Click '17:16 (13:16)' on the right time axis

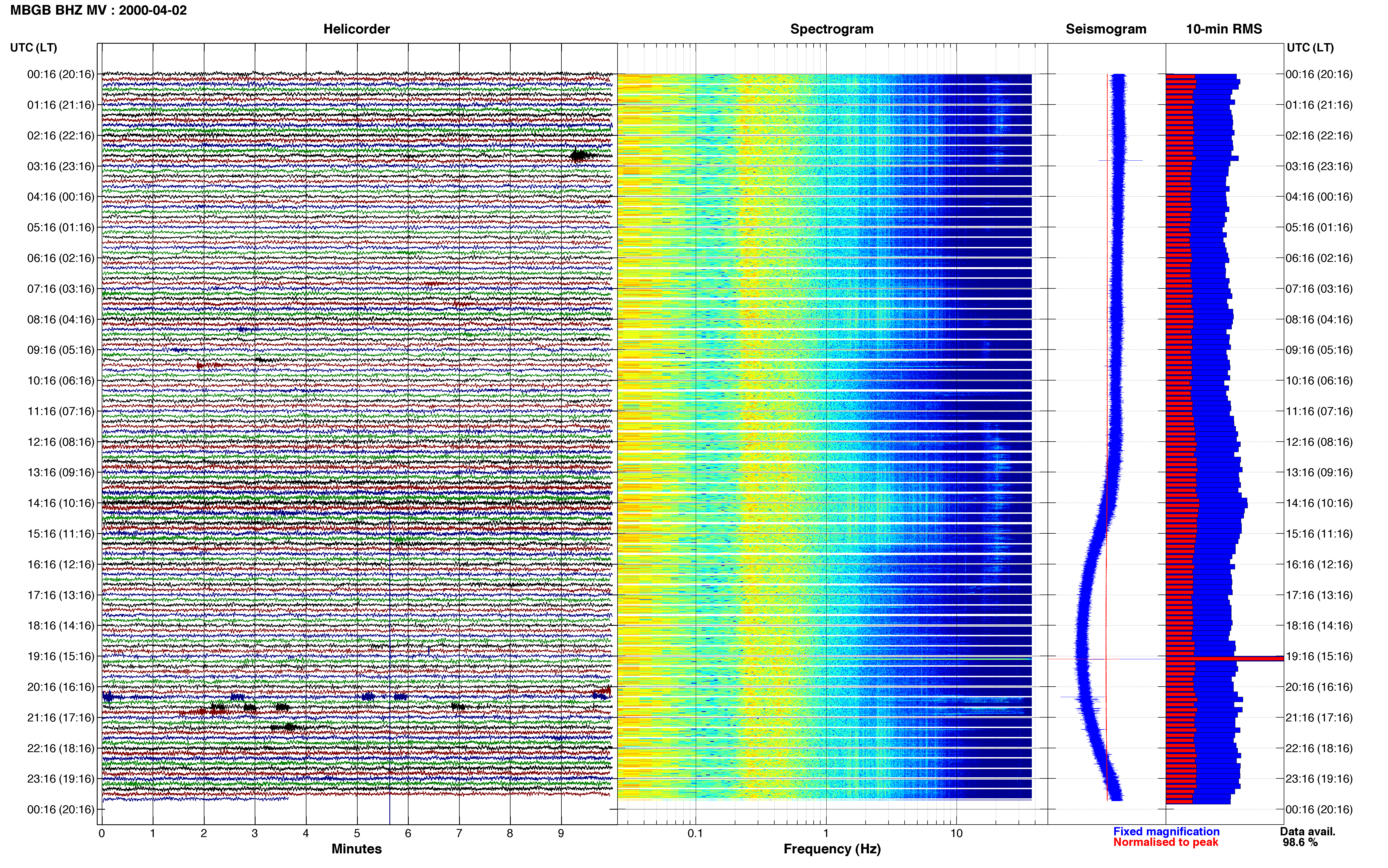point(1319,595)
